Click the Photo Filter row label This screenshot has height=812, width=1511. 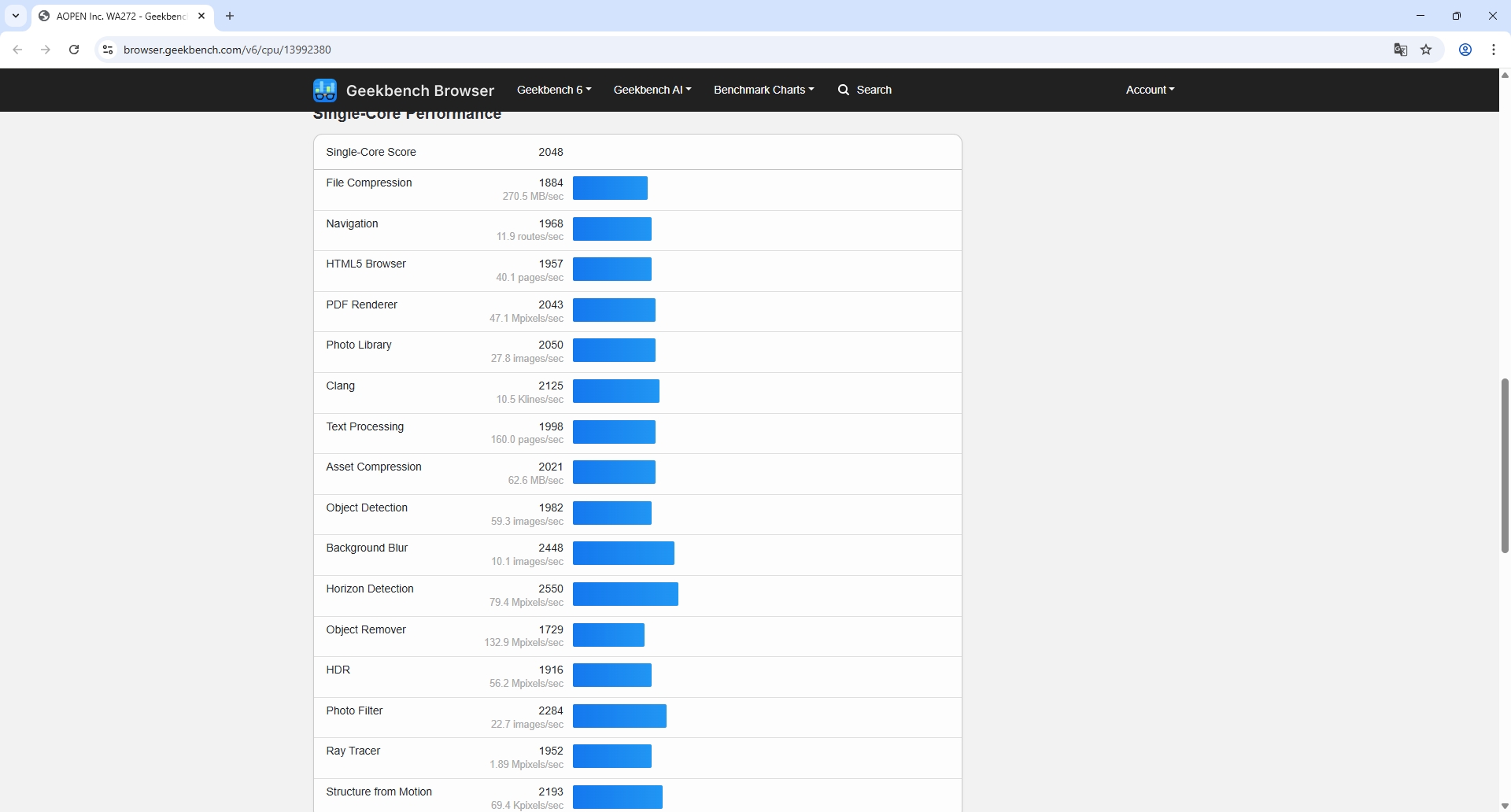coord(354,710)
